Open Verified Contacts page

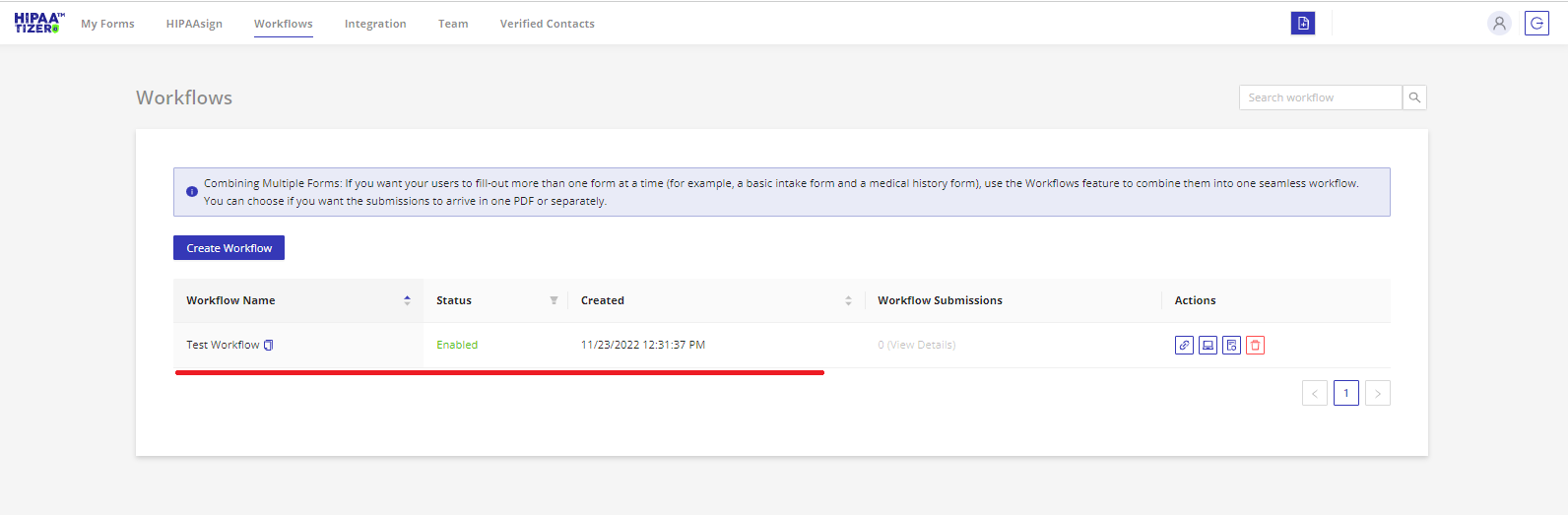click(x=547, y=24)
